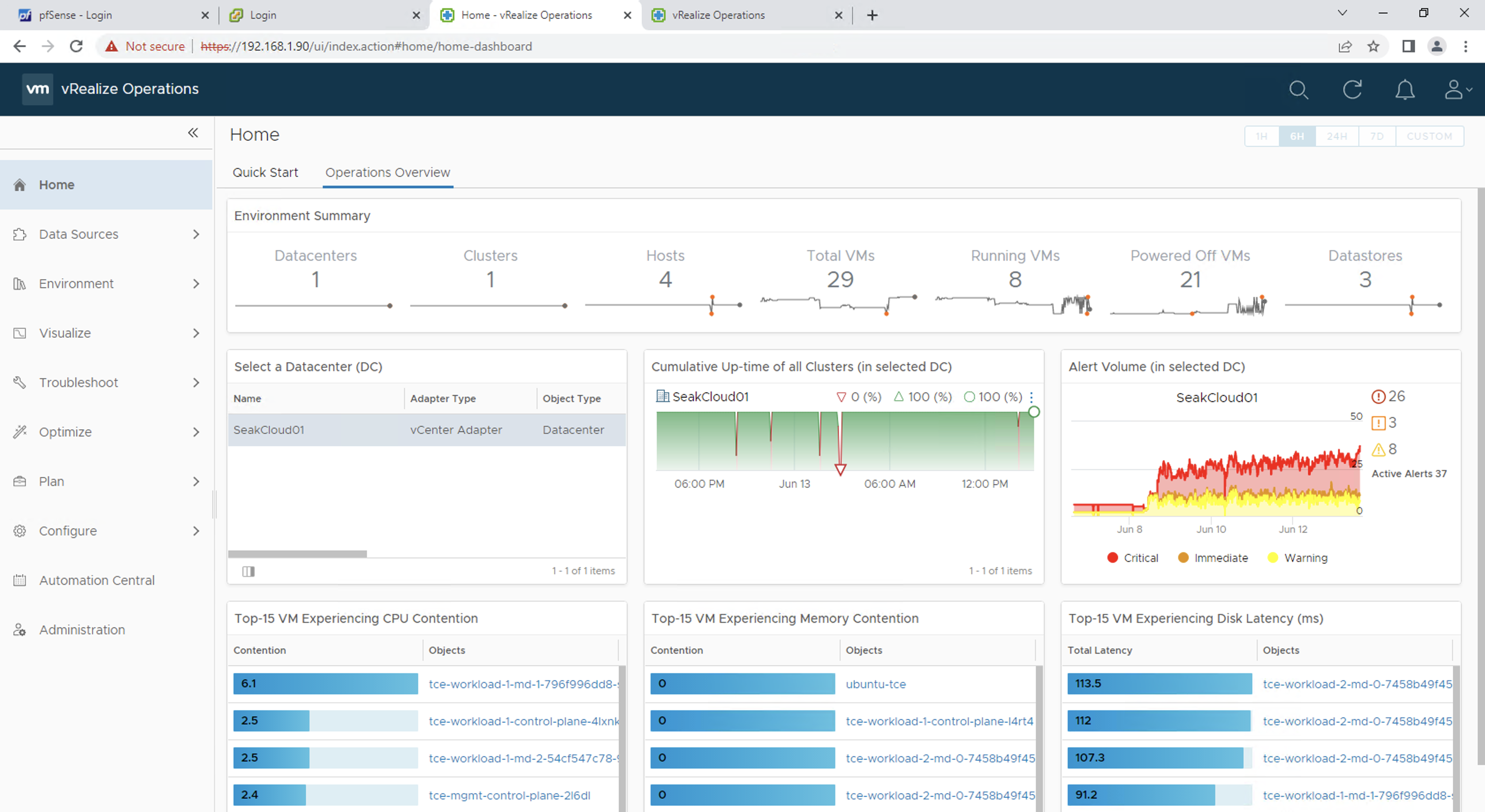Select the Operations Overview tab
The height and width of the screenshot is (812, 1485).
click(387, 172)
